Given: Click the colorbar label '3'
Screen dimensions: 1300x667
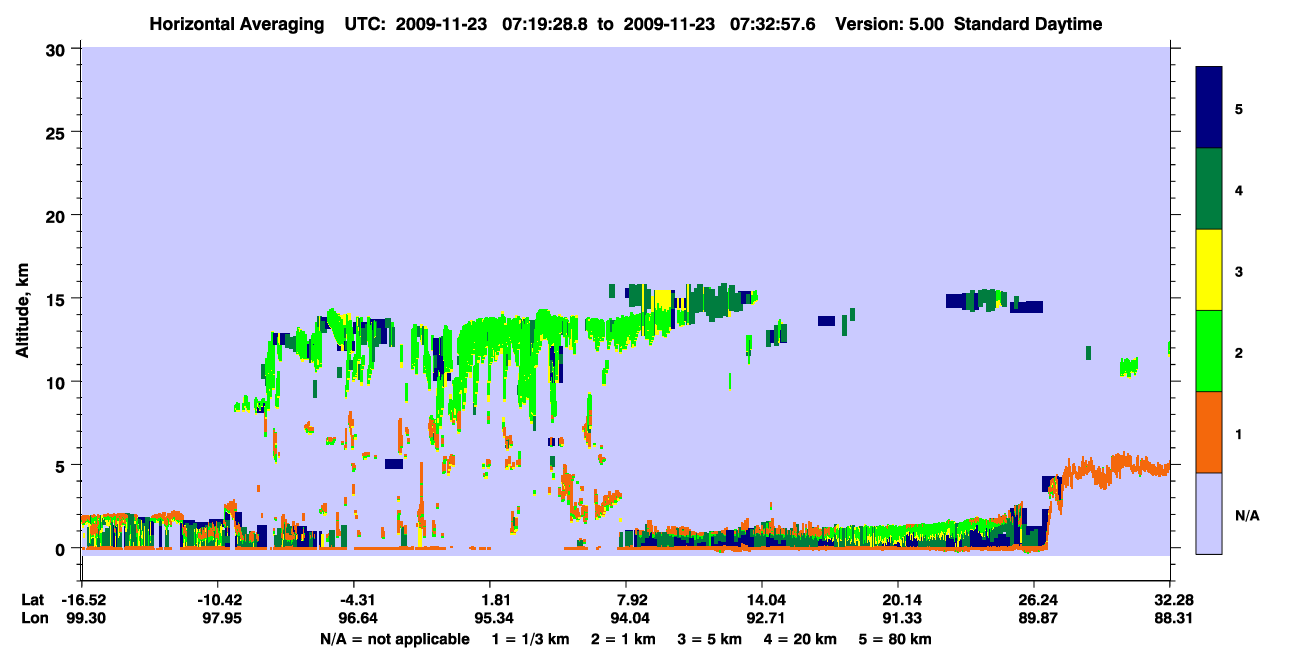Looking at the screenshot, I should [x=1239, y=271].
